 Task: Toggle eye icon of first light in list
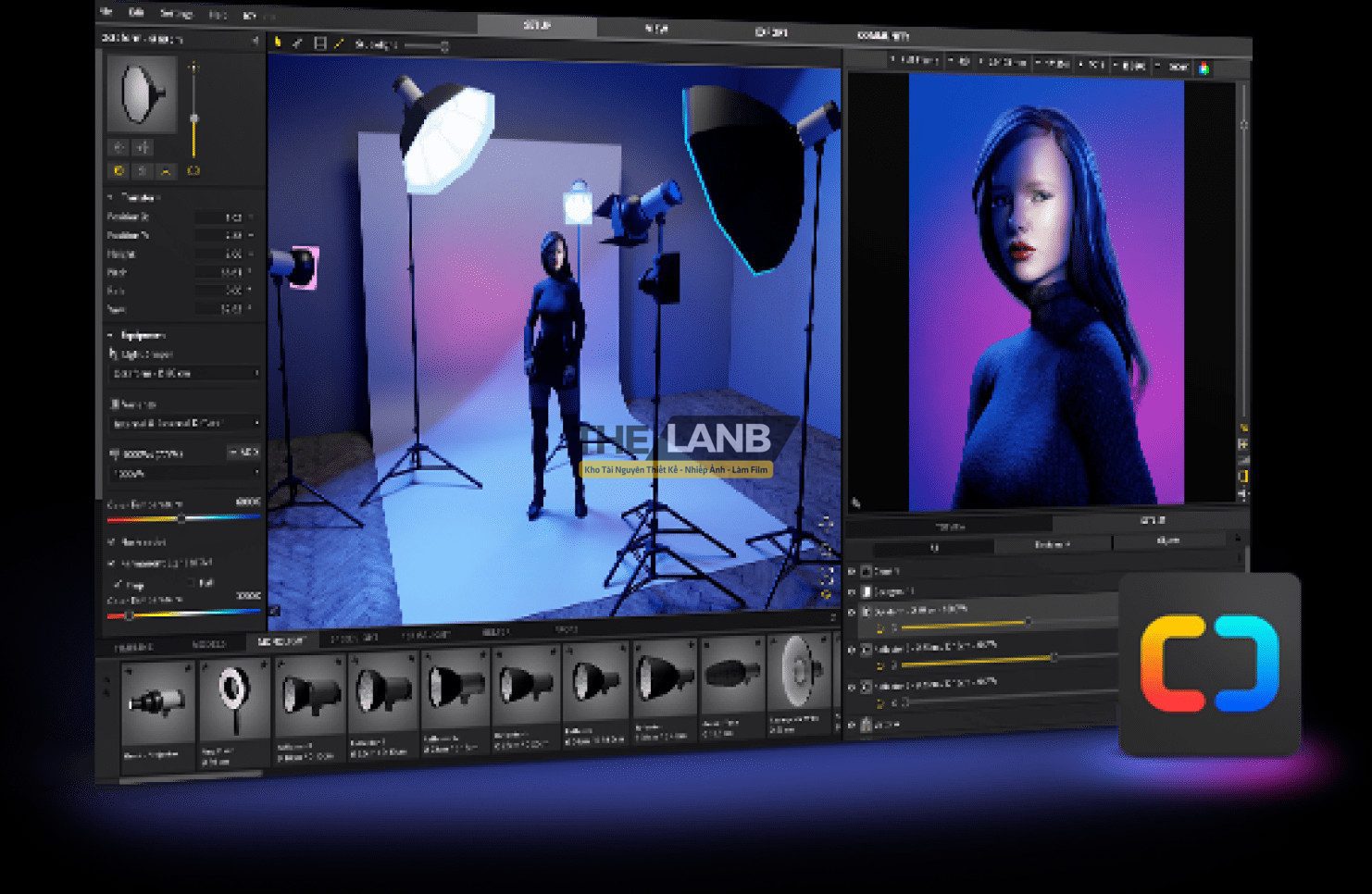pos(852,612)
